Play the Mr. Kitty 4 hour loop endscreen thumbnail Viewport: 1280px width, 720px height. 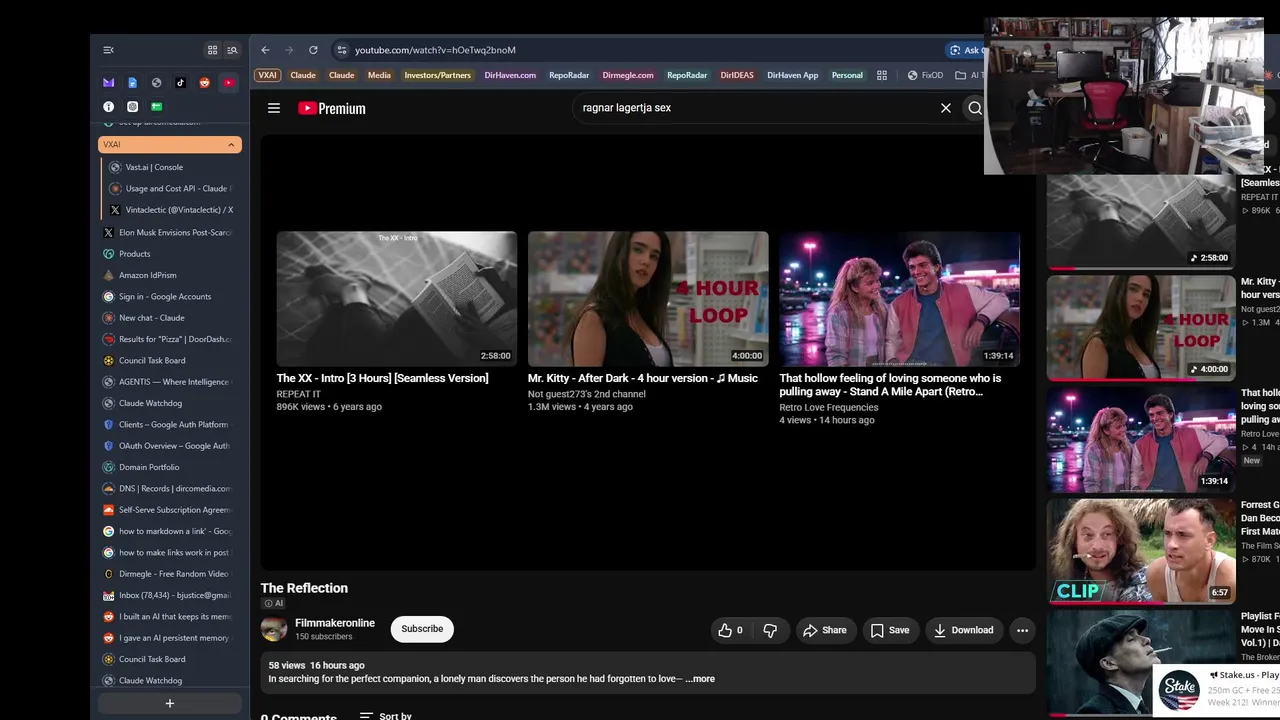[648, 299]
